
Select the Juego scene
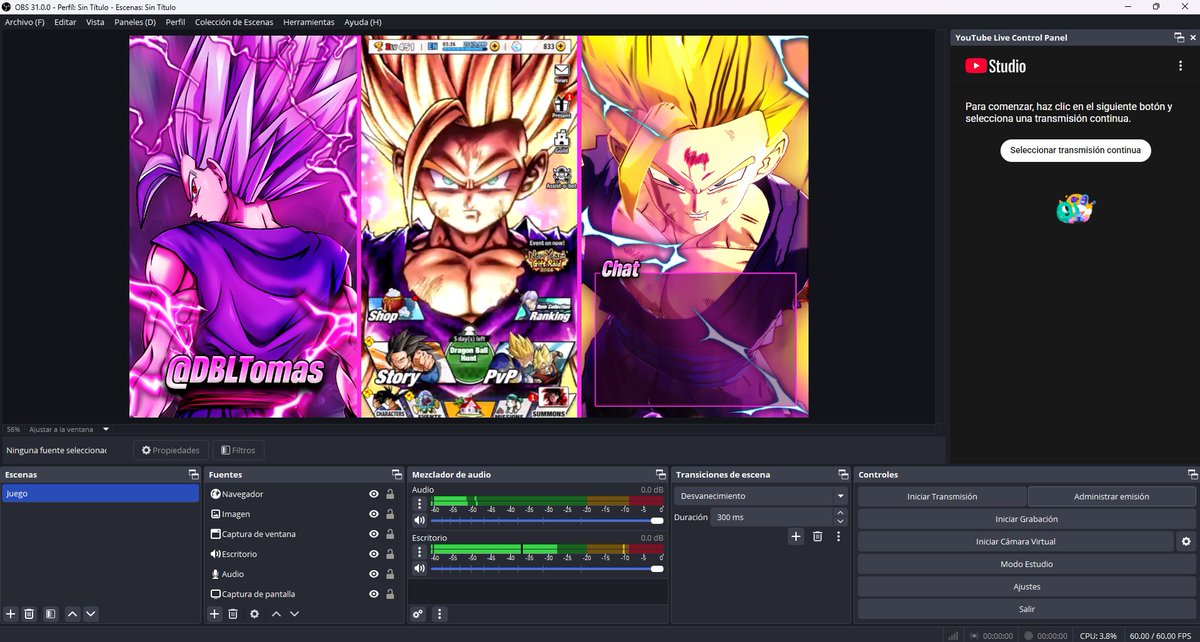coord(101,493)
